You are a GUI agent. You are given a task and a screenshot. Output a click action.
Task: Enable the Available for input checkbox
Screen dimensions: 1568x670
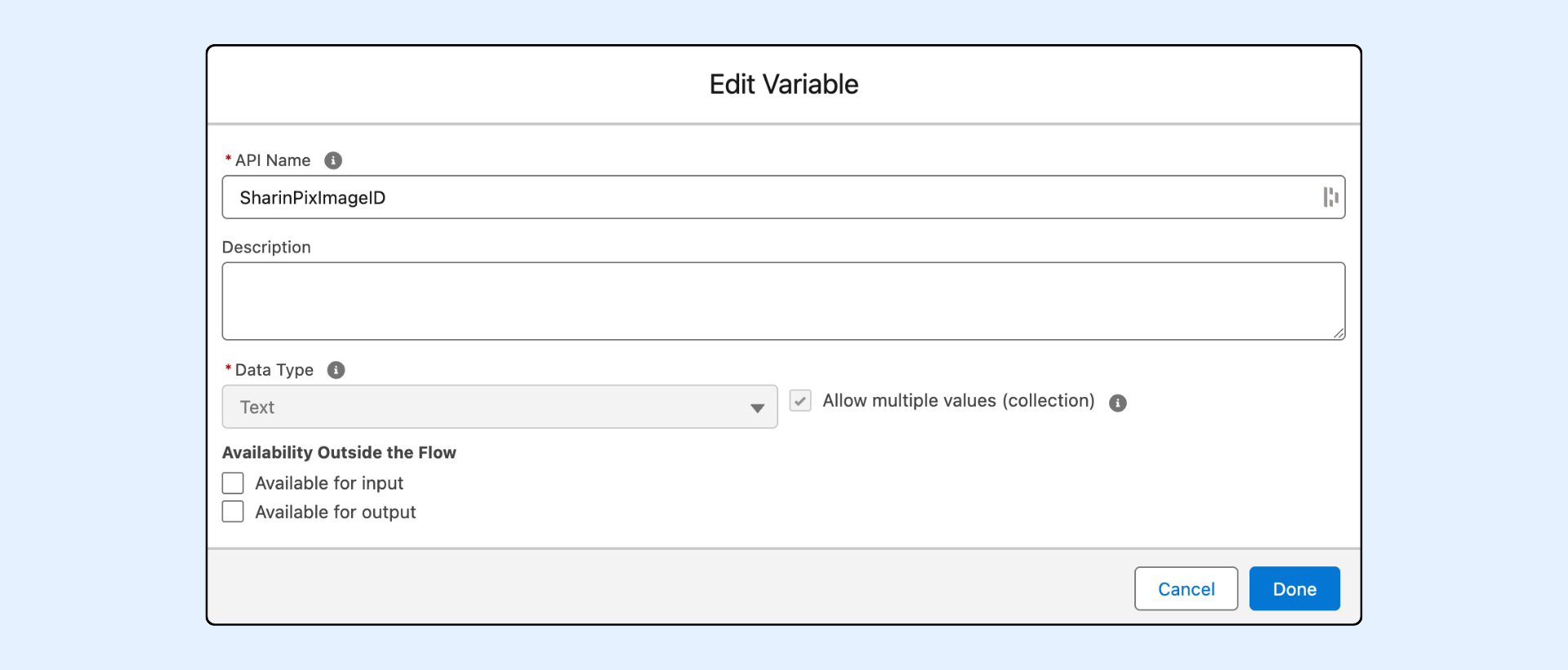point(233,484)
